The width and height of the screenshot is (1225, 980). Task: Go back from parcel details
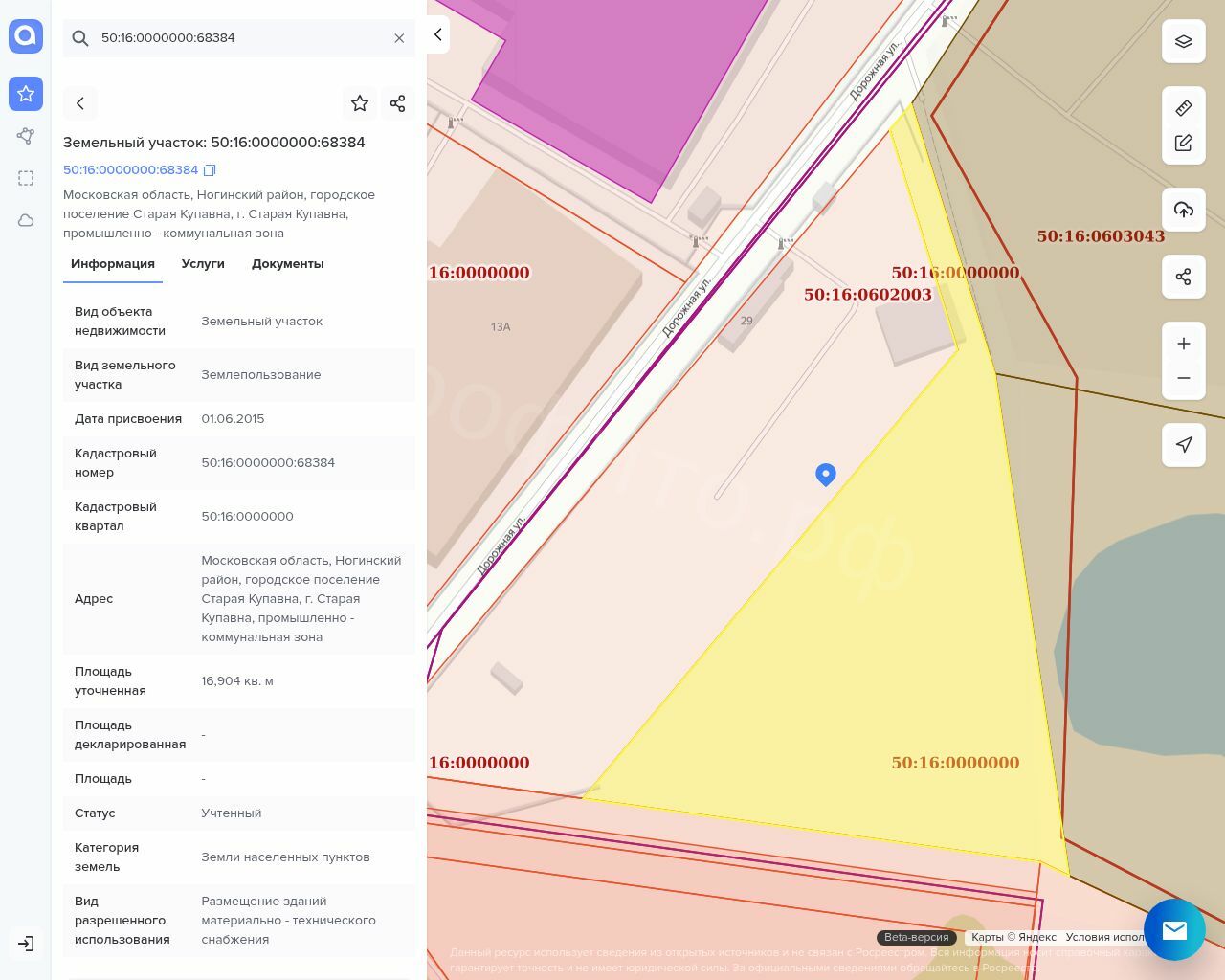pos(80,103)
